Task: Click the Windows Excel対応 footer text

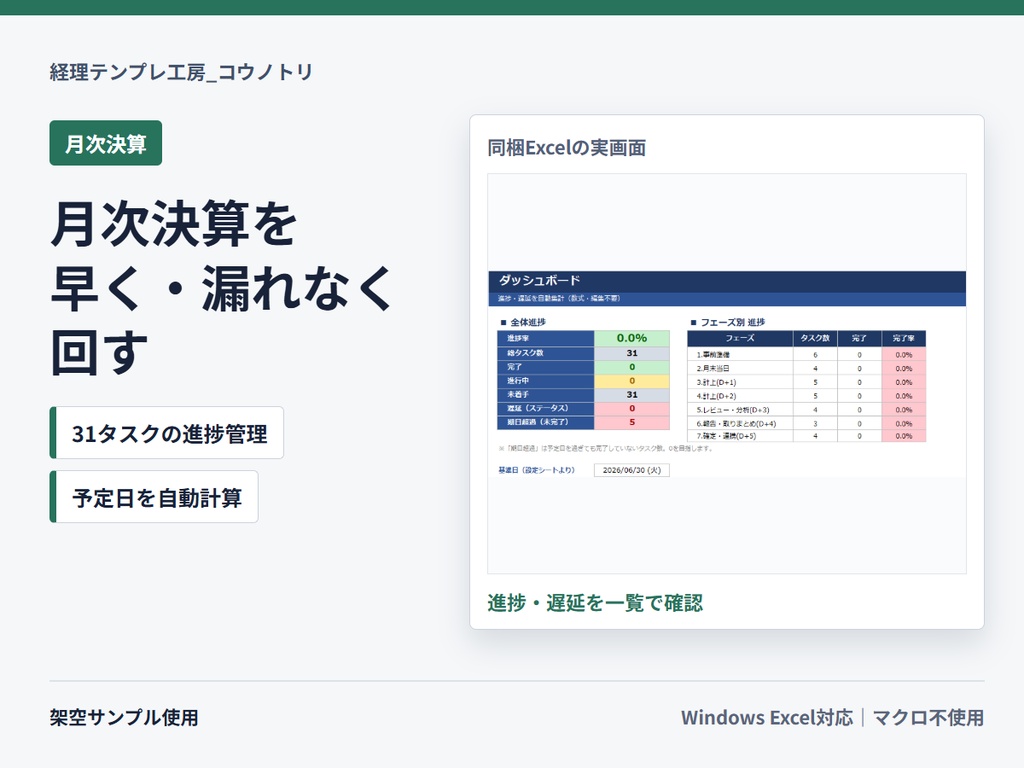Action: pos(767,717)
